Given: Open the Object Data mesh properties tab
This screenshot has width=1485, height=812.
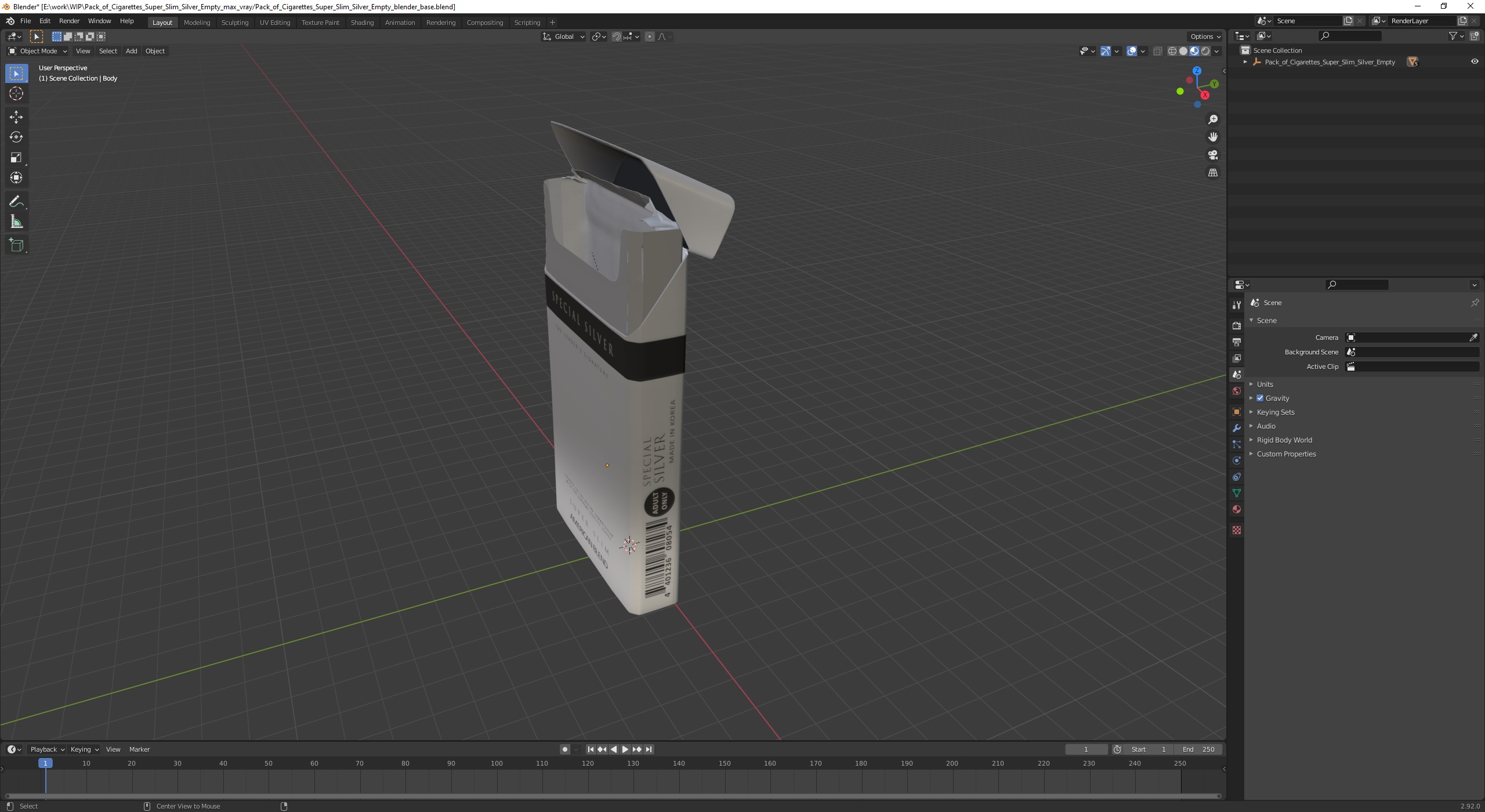Looking at the screenshot, I should 1237,493.
